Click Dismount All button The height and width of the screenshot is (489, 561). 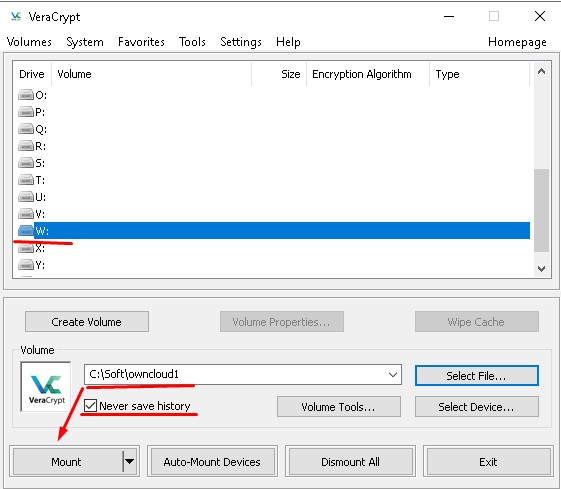click(350, 461)
